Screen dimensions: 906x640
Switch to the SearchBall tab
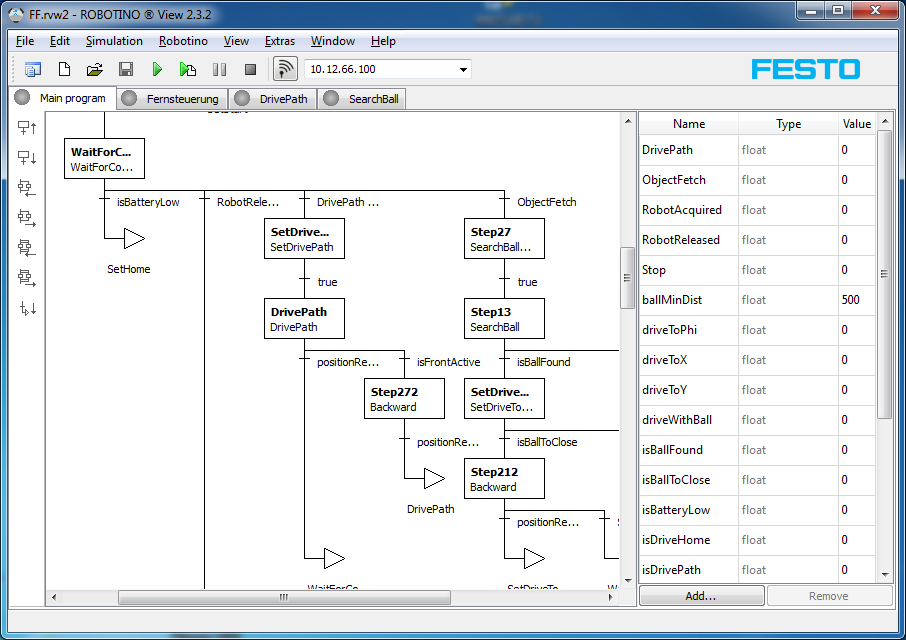point(362,99)
